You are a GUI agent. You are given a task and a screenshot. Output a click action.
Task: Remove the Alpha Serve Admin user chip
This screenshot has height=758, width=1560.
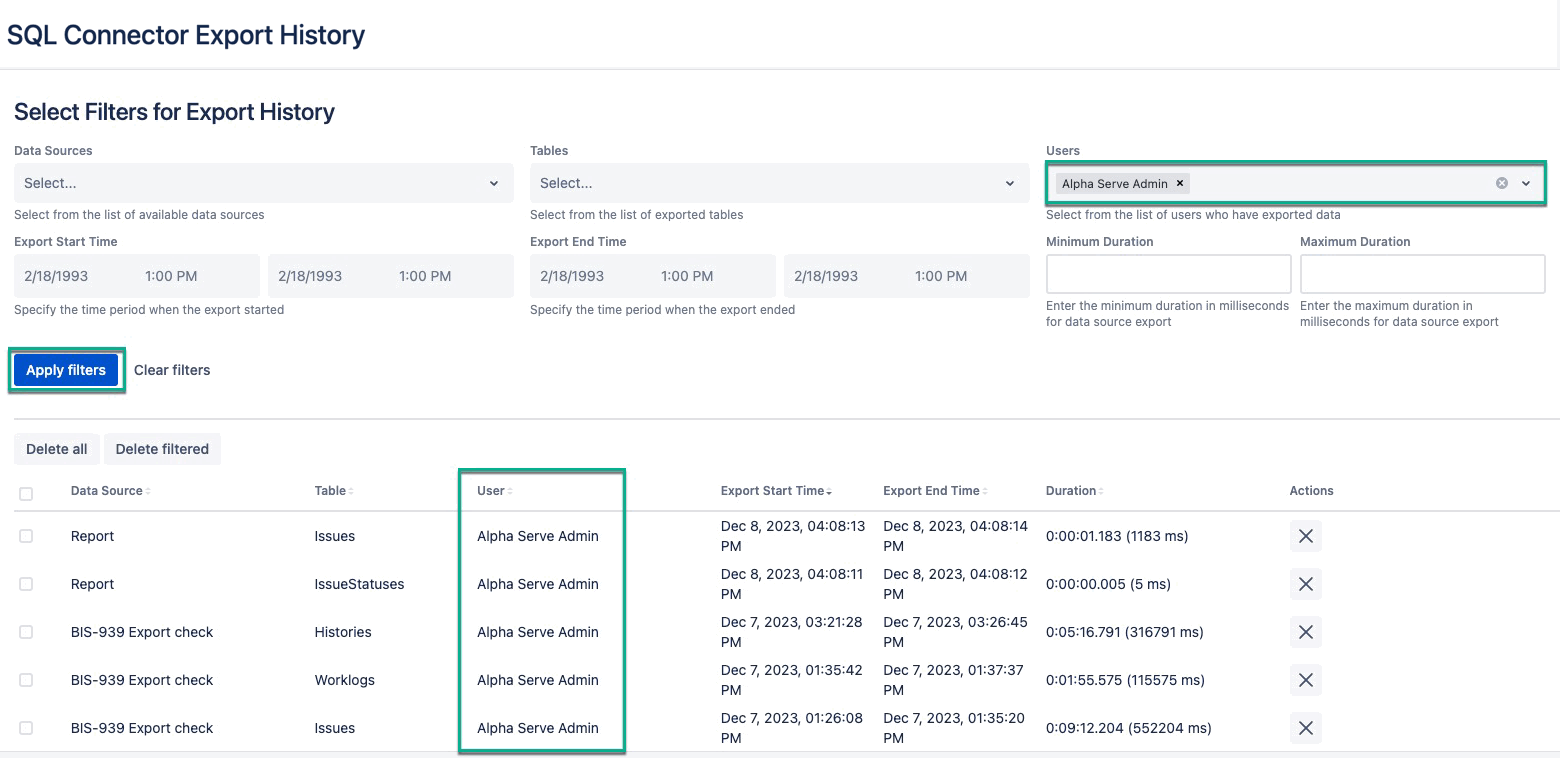click(x=1180, y=183)
